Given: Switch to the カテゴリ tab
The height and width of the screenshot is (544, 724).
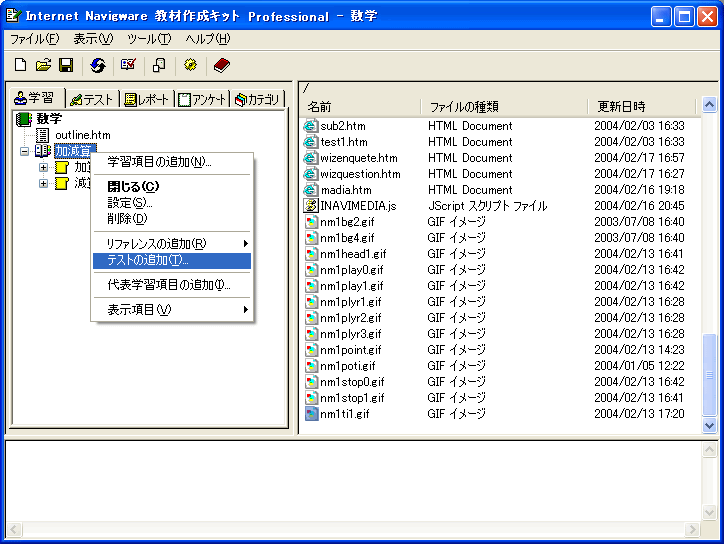Looking at the screenshot, I should [257, 99].
